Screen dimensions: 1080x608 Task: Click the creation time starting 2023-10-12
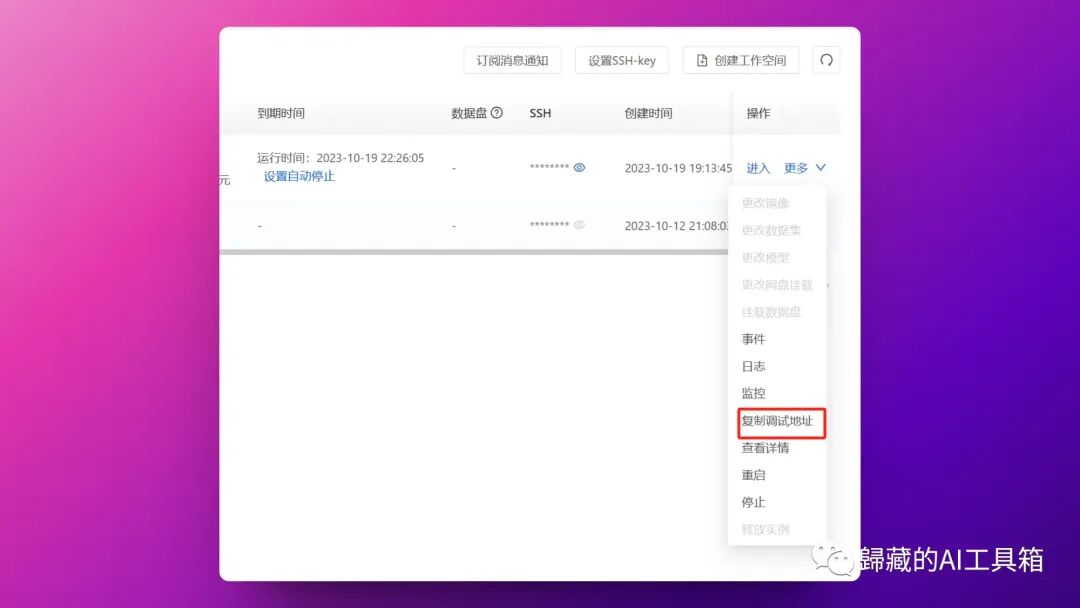[677, 226]
